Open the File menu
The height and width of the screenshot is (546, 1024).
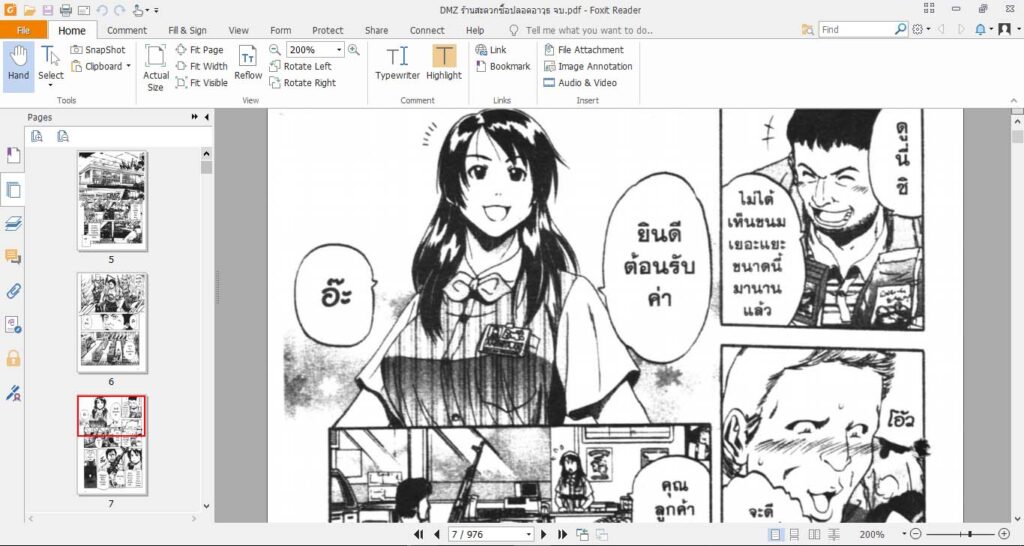click(x=24, y=30)
